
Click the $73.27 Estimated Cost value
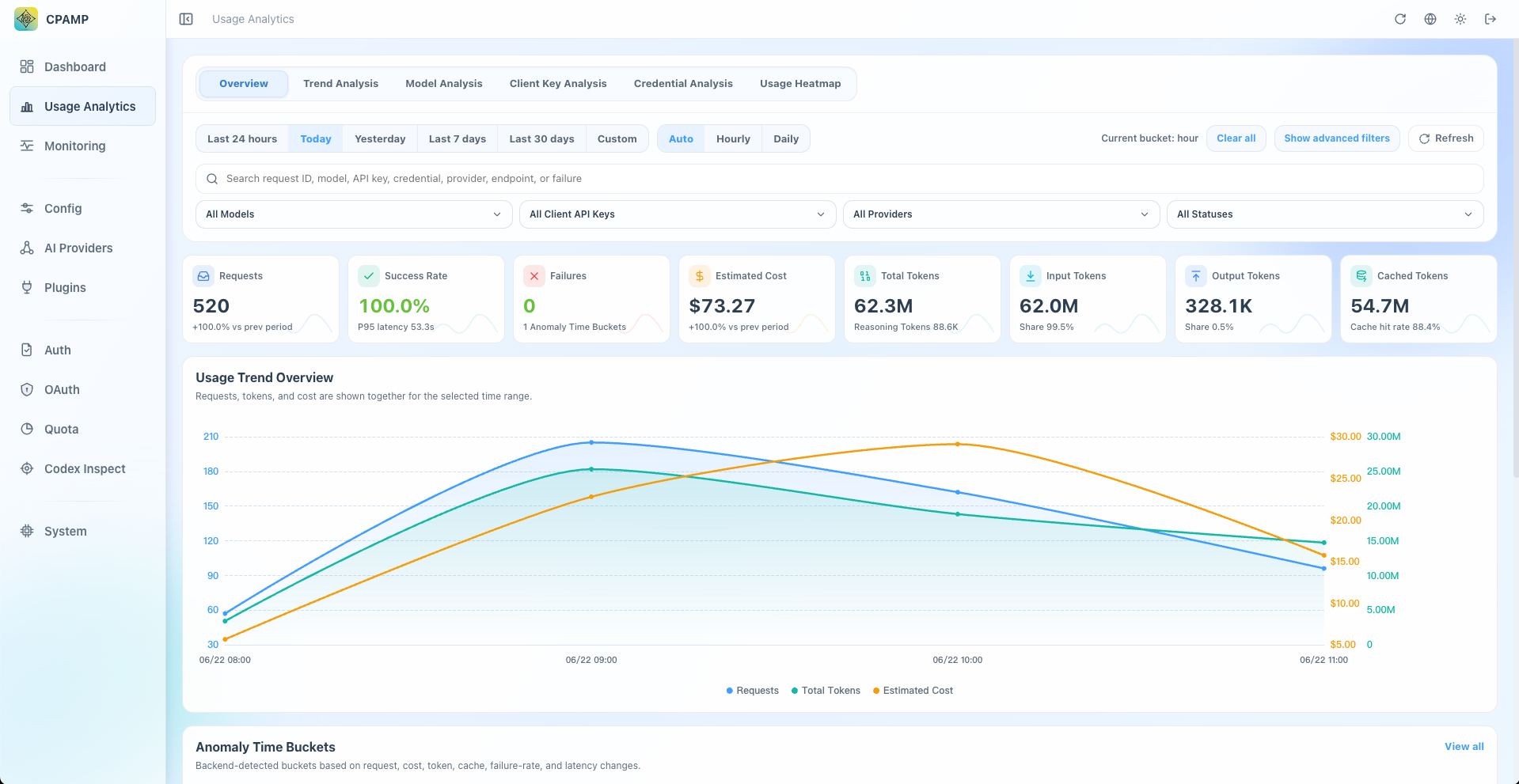click(x=722, y=306)
